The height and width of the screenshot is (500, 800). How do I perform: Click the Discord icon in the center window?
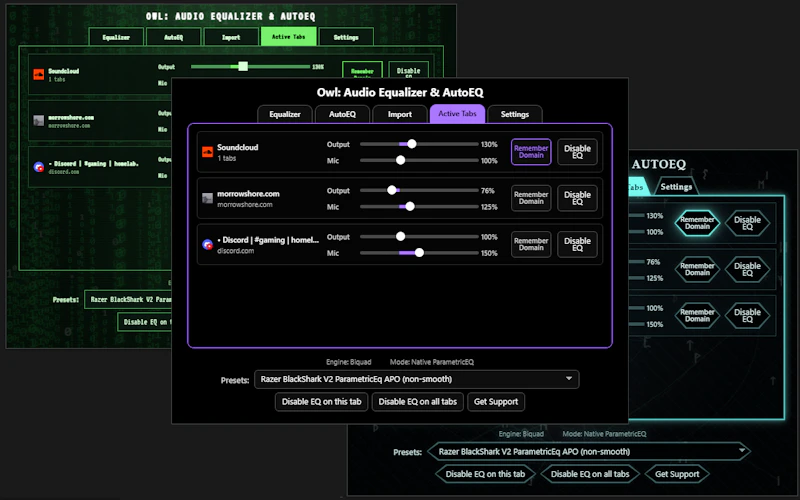click(x=207, y=245)
